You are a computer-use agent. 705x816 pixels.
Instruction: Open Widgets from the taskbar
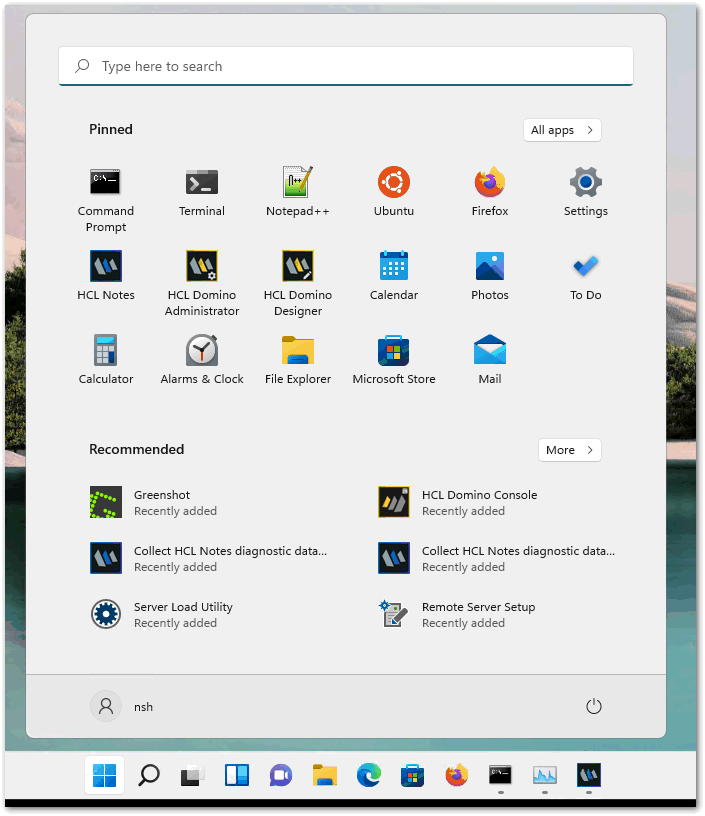[237, 775]
